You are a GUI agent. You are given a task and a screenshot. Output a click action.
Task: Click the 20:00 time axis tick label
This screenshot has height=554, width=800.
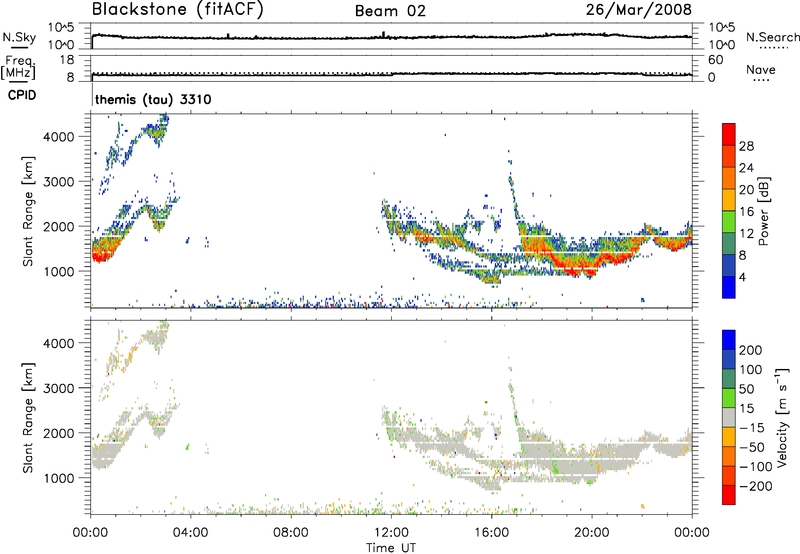tap(592, 533)
